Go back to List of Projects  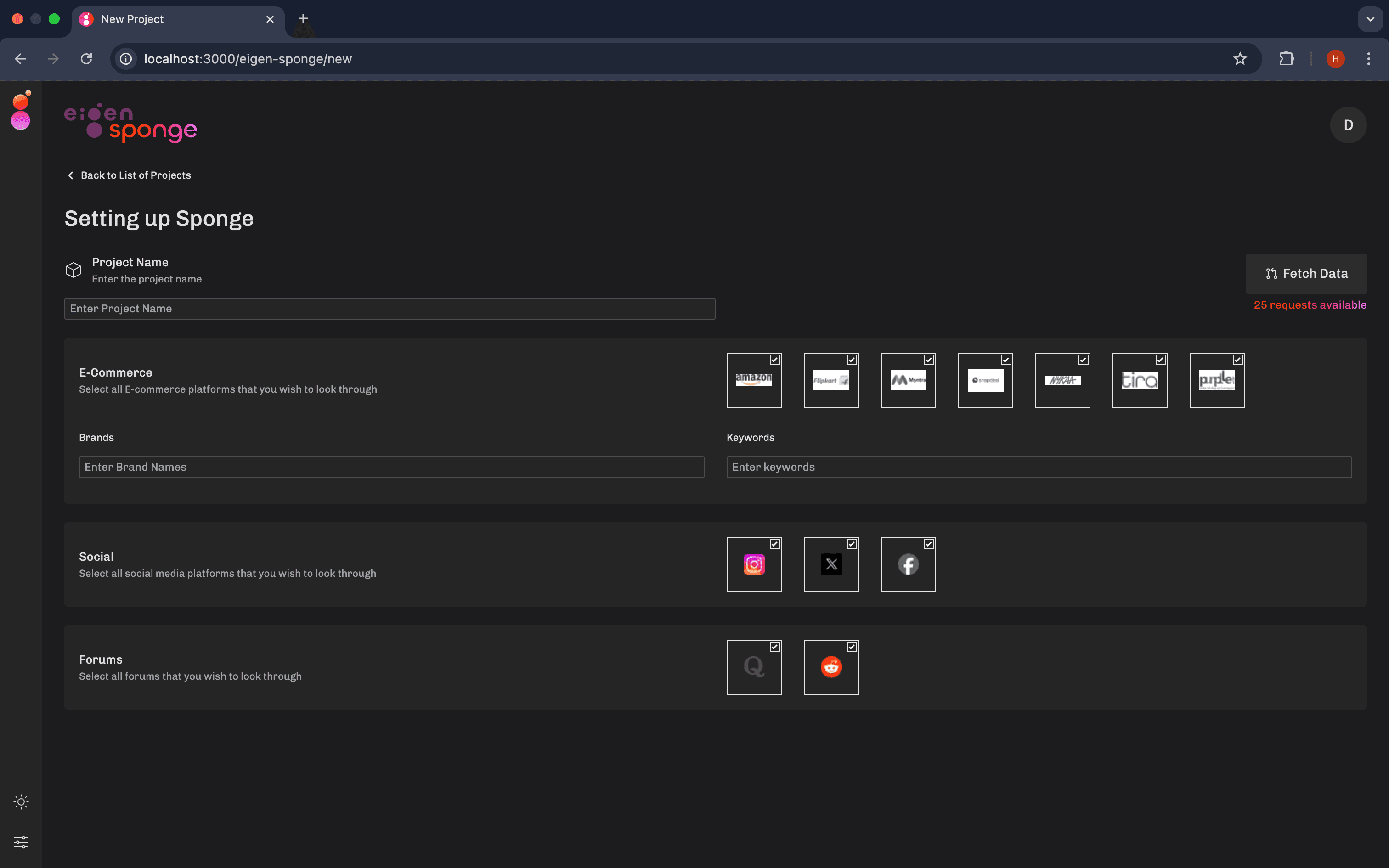coord(130,175)
